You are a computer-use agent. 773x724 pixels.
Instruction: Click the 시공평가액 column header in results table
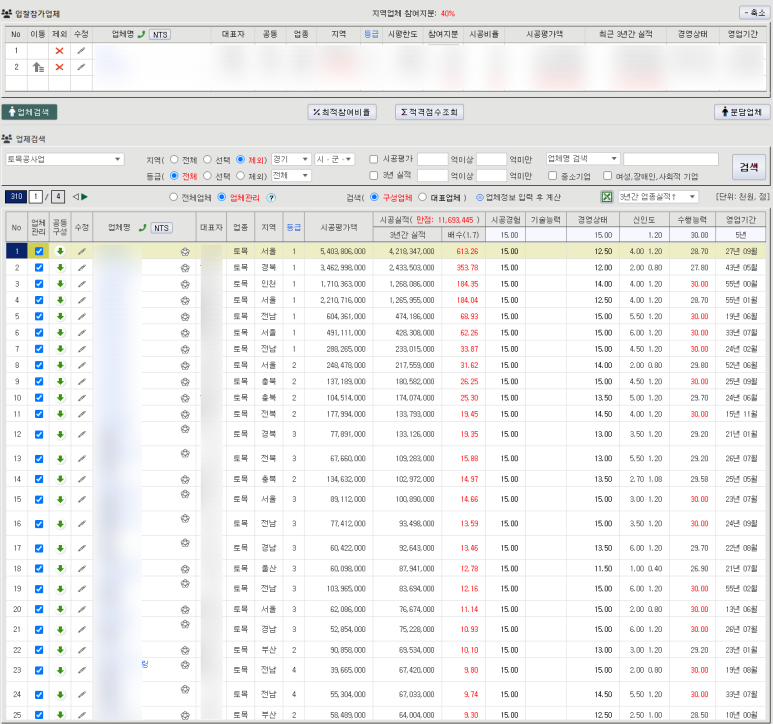tap(338, 227)
